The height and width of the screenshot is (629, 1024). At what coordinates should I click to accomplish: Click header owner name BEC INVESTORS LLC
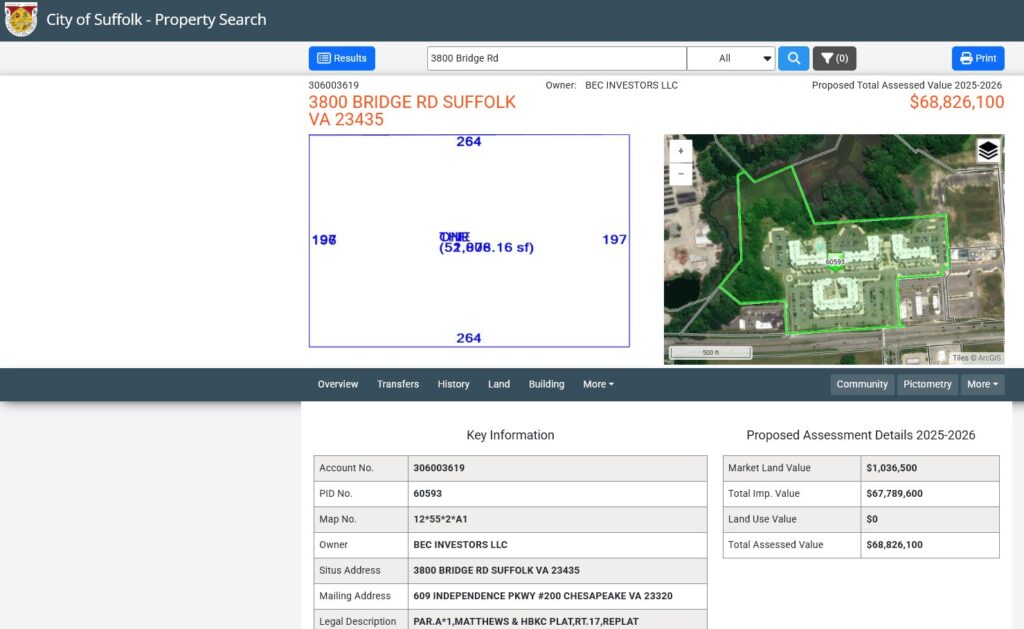[632, 85]
